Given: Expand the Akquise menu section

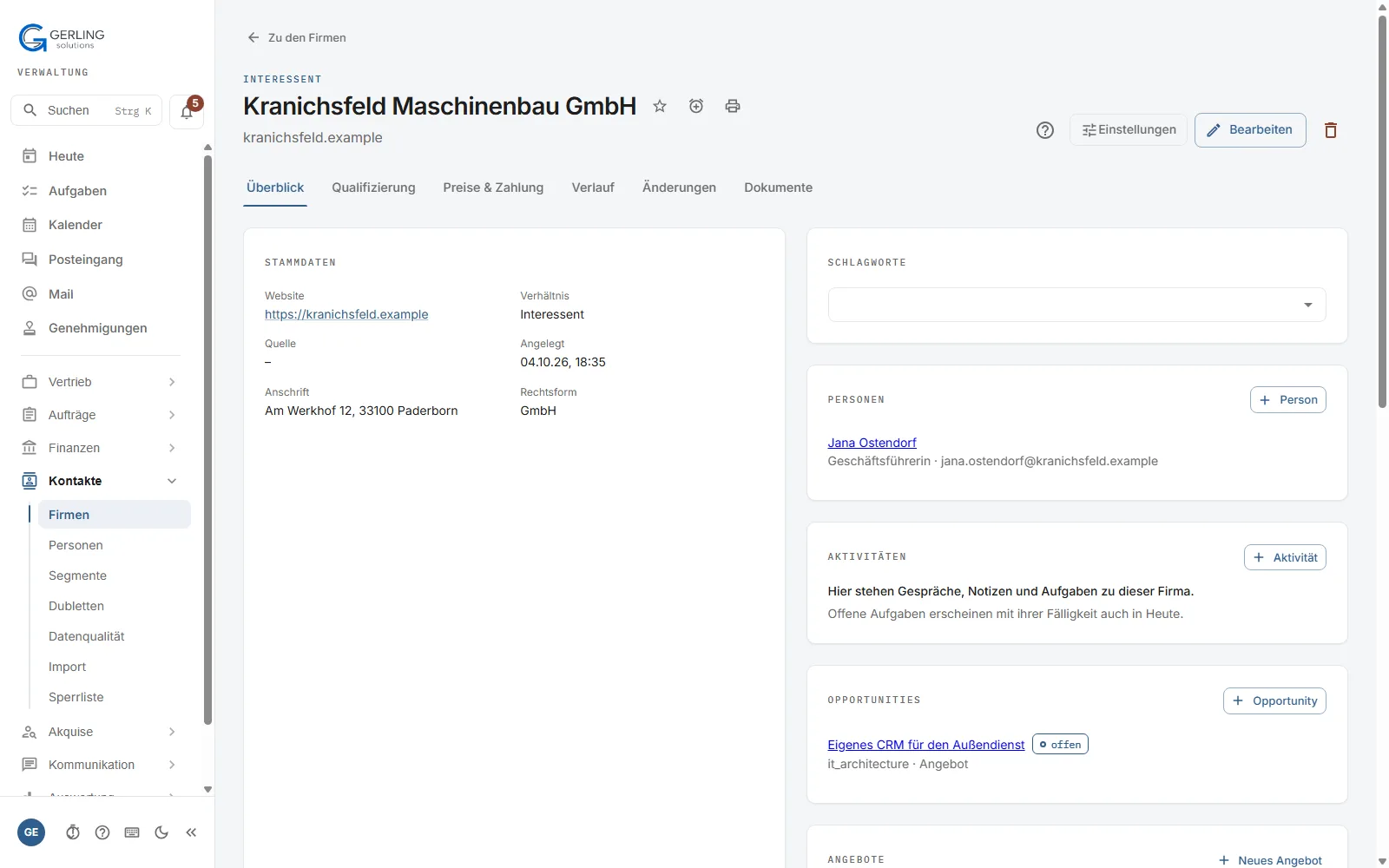Looking at the screenshot, I should click(x=101, y=732).
